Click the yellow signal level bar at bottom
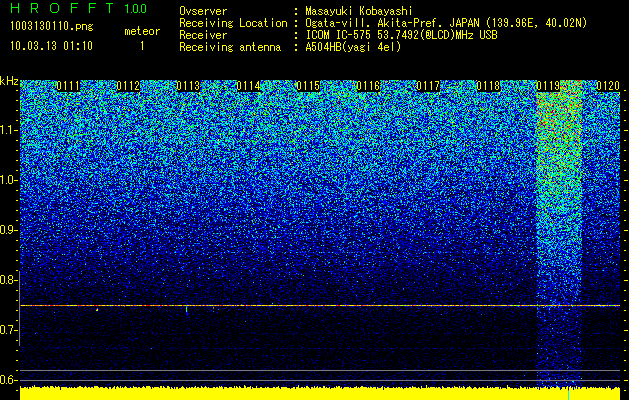Viewport: 629px width, 400px height. coord(320,394)
